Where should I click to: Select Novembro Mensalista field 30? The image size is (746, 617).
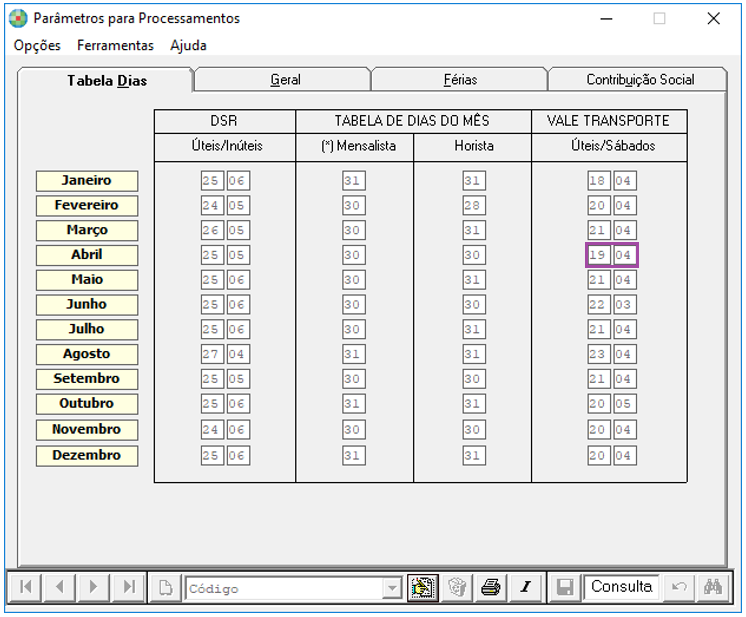353,430
